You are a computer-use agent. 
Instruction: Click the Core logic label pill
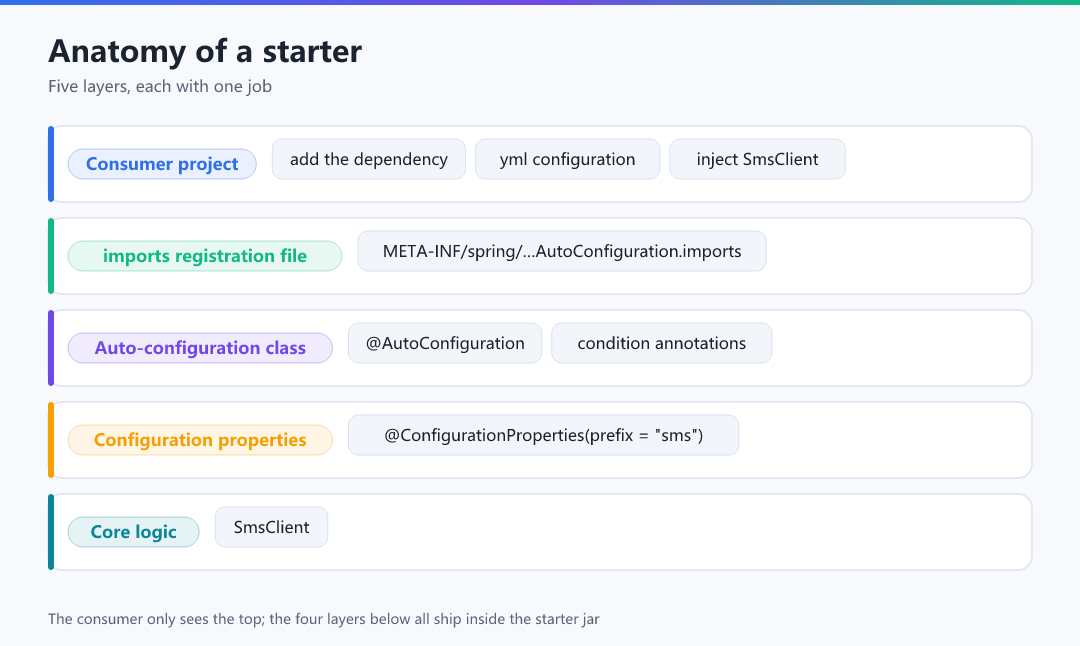(x=134, y=532)
